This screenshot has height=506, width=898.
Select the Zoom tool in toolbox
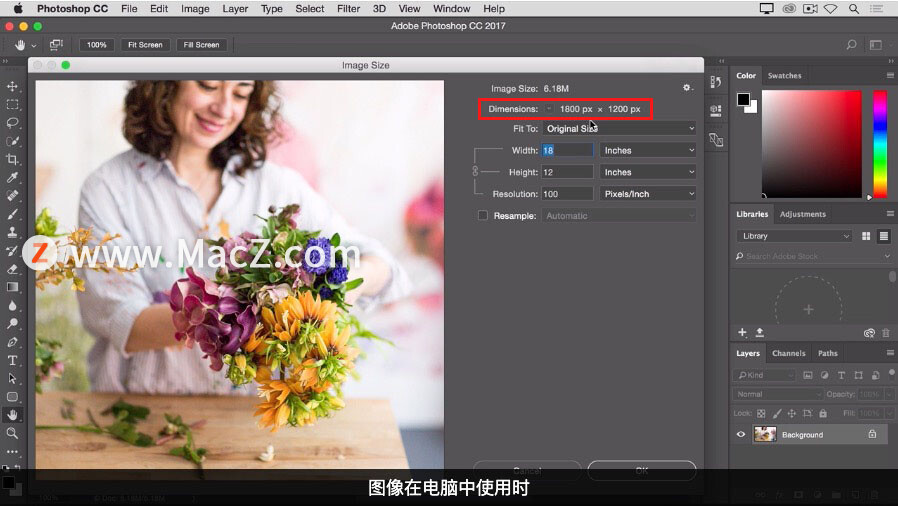pos(12,433)
